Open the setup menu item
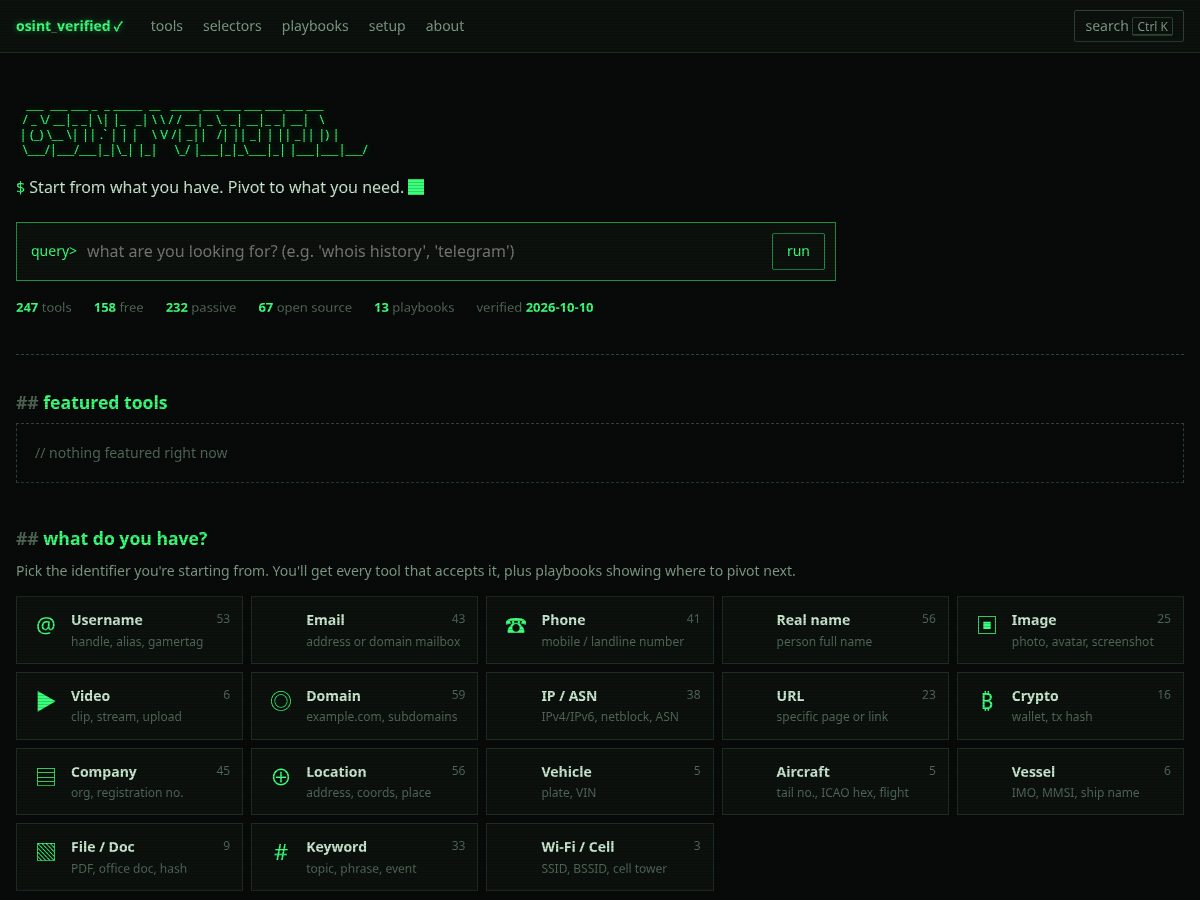The width and height of the screenshot is (1200, 900). click(387, 26)
